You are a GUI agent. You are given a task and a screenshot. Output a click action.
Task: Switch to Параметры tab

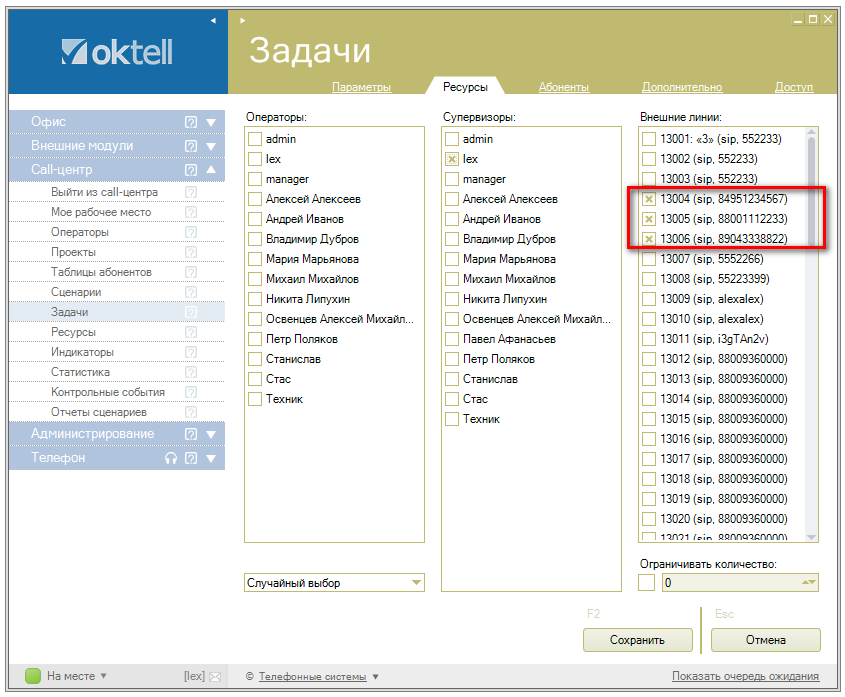(x=361, y=87)
